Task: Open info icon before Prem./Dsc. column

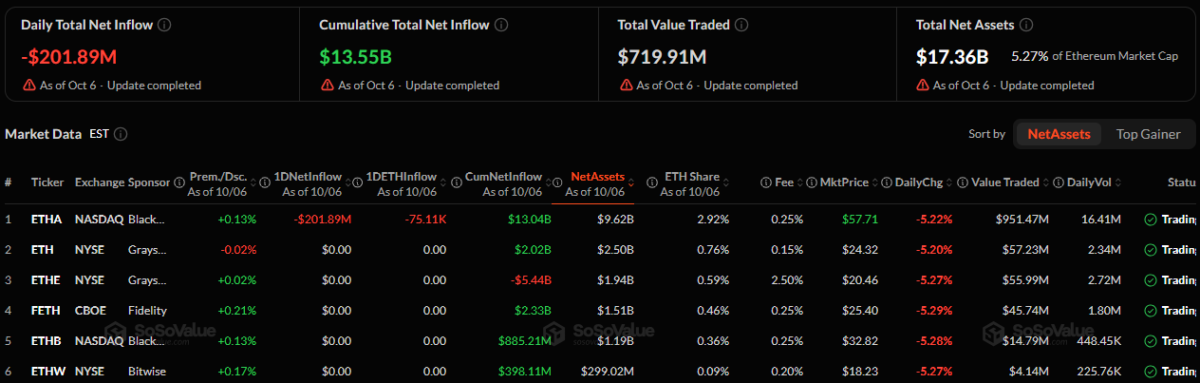Action: point(180,183)
